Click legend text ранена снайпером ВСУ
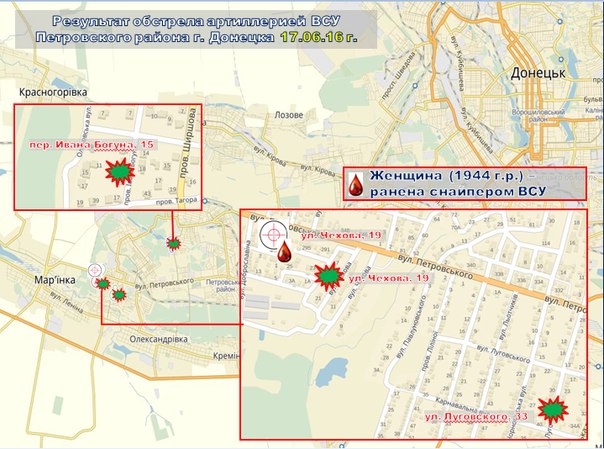Viewport: 604px width, 449px height. pos(458,191)
